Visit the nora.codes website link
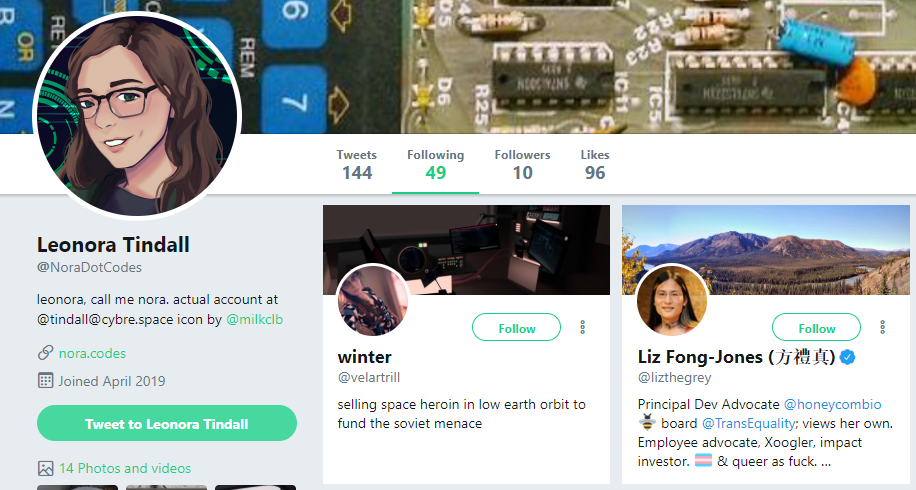 click(92, 353)
